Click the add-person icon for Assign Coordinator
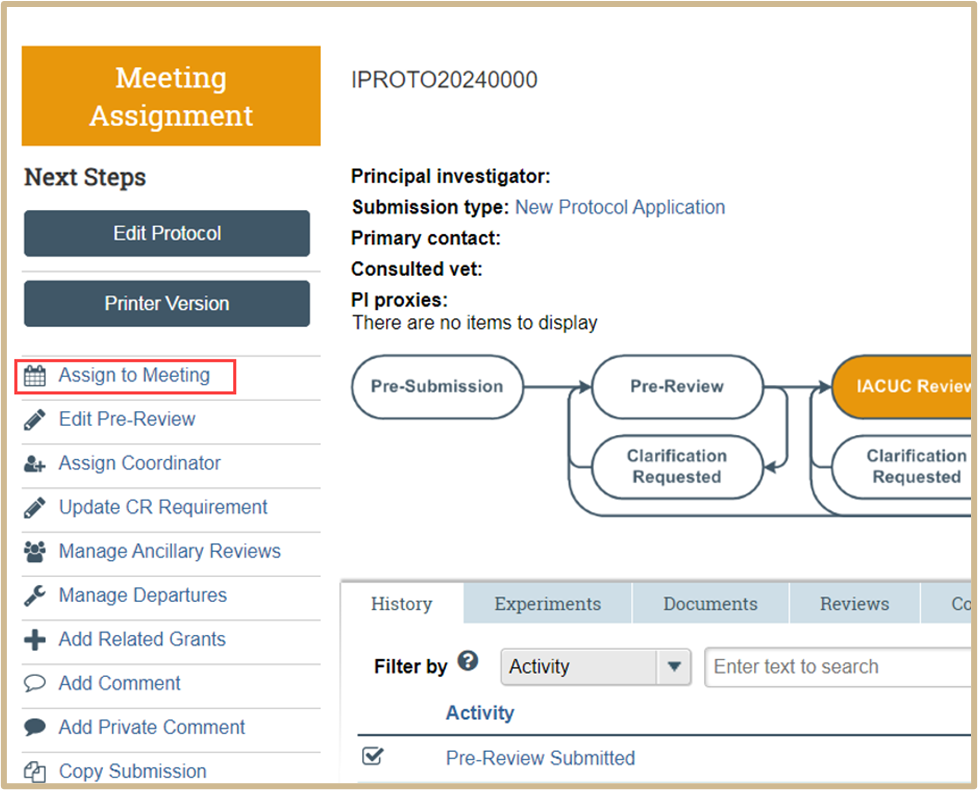 tap(35, 464)
